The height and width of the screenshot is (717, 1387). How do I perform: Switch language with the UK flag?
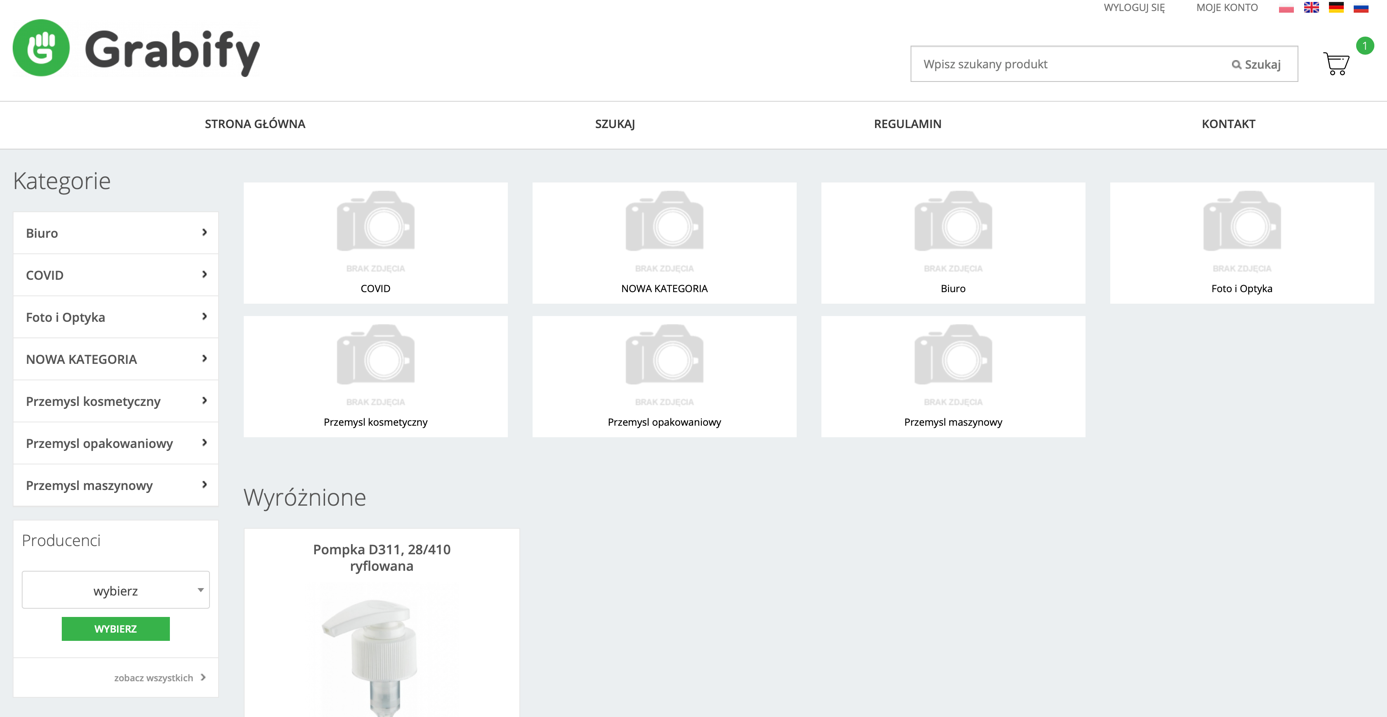(1311, 8)
